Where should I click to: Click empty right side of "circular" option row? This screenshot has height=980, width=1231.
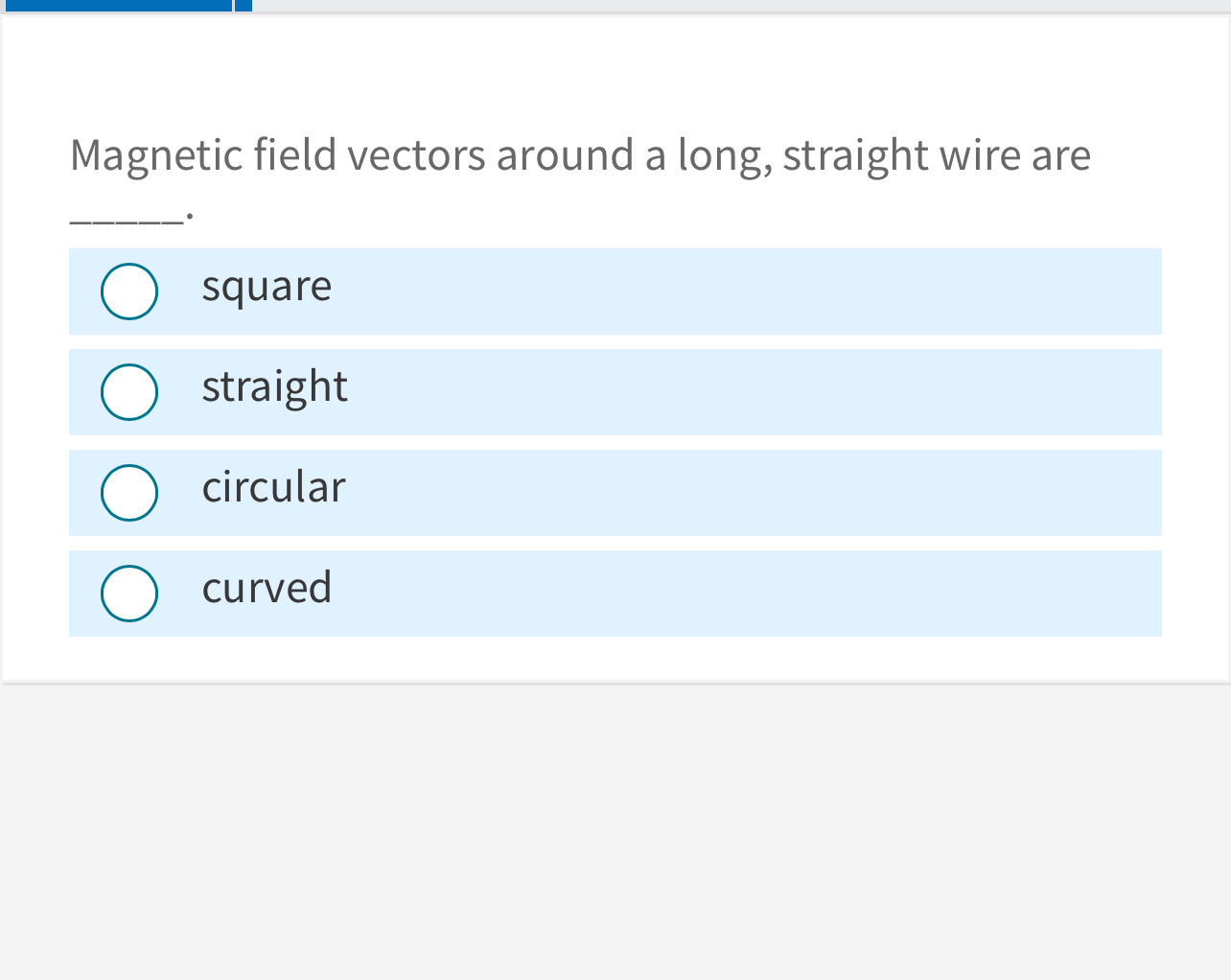coord(863,493)
